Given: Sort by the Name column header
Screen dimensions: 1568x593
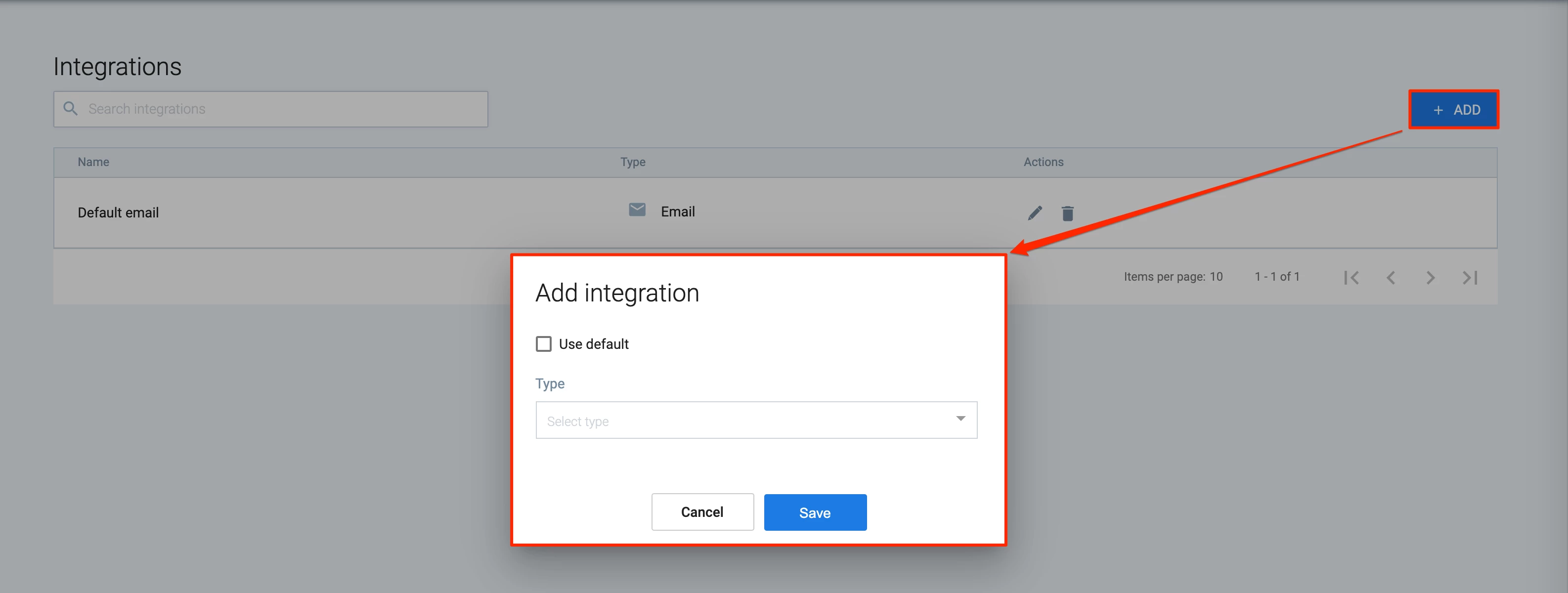Looking at the screenshot, I should pos(93,162).
